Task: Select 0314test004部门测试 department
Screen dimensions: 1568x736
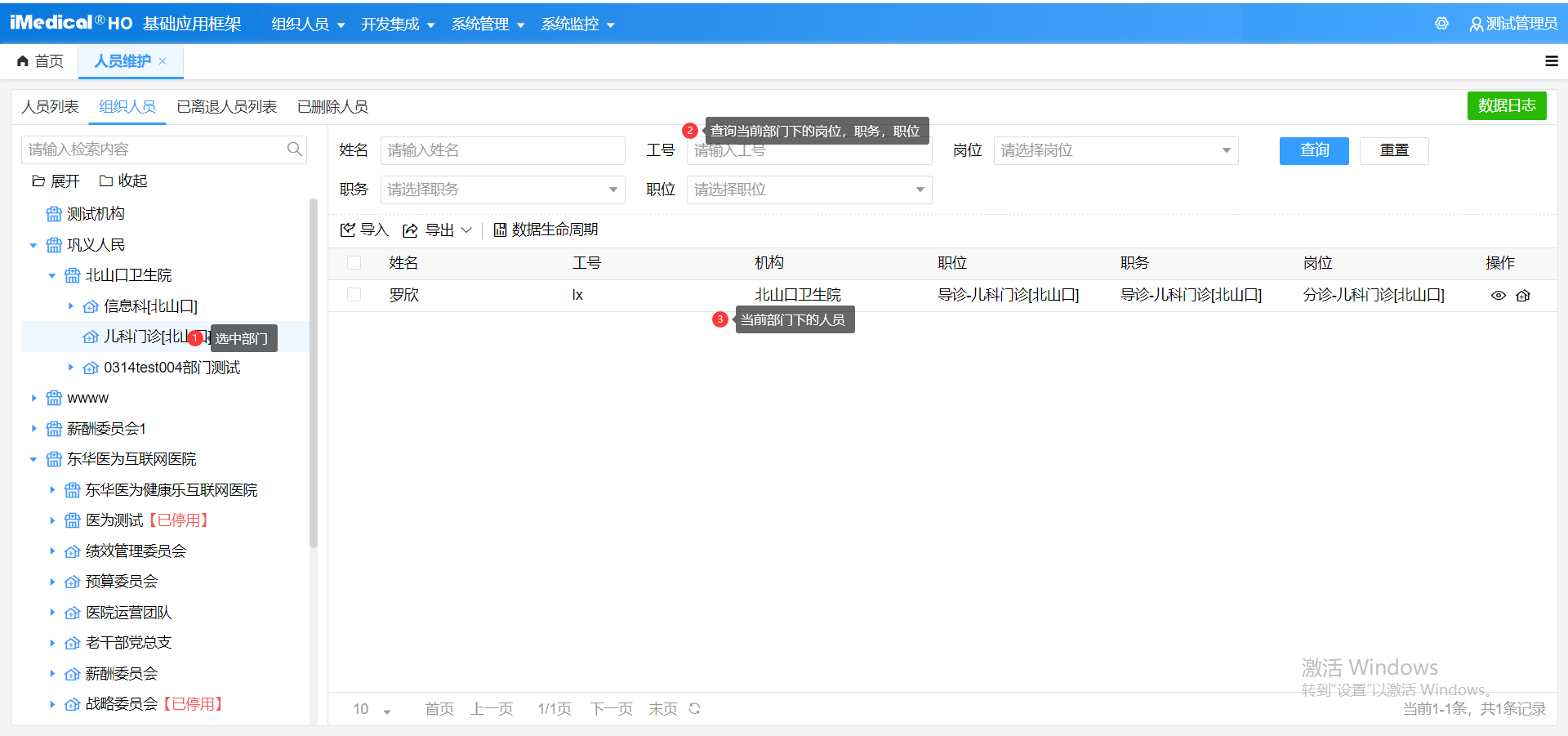Action: tap(171, 368)
